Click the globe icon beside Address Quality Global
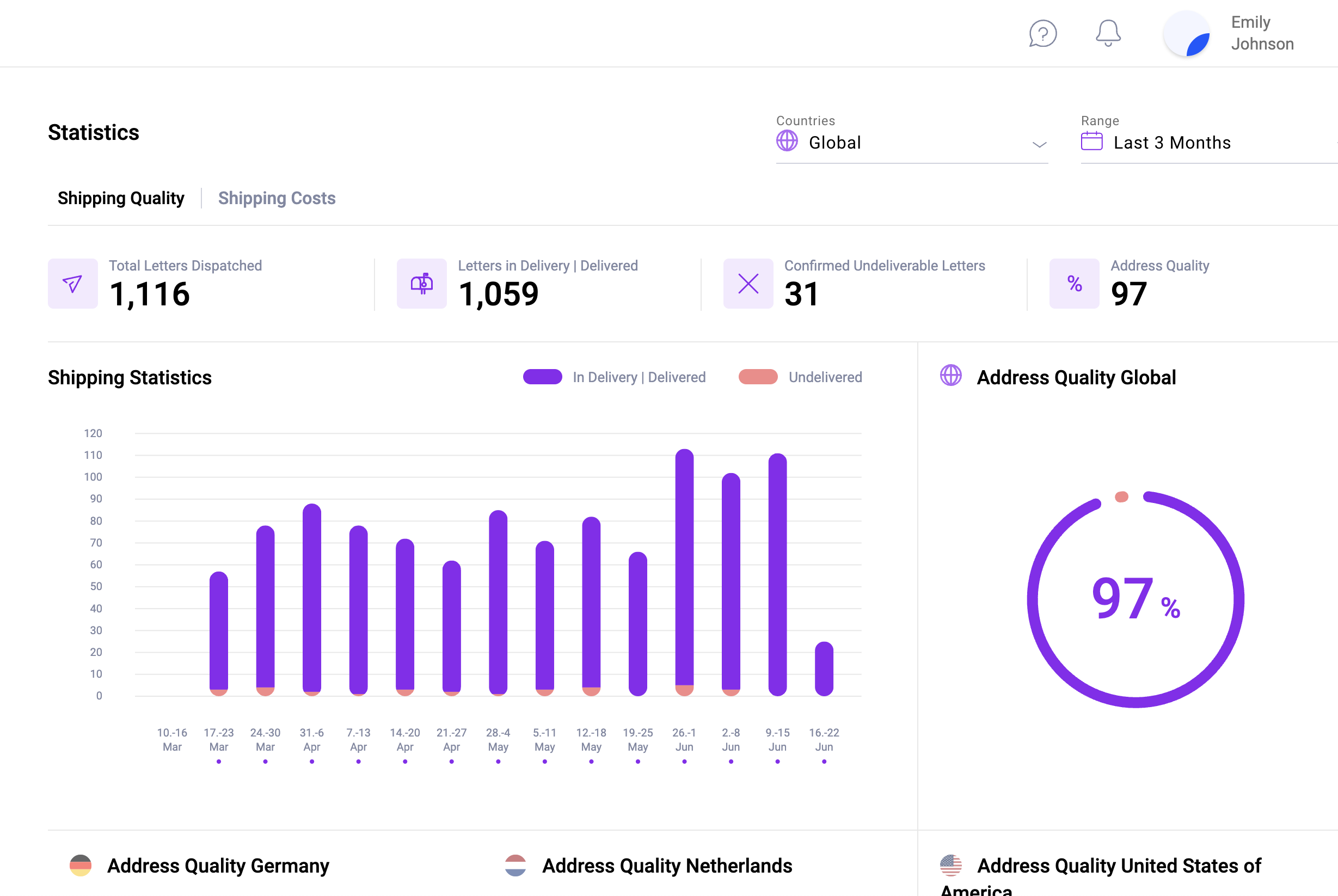 pyautogui.click(x=950, y=377)
